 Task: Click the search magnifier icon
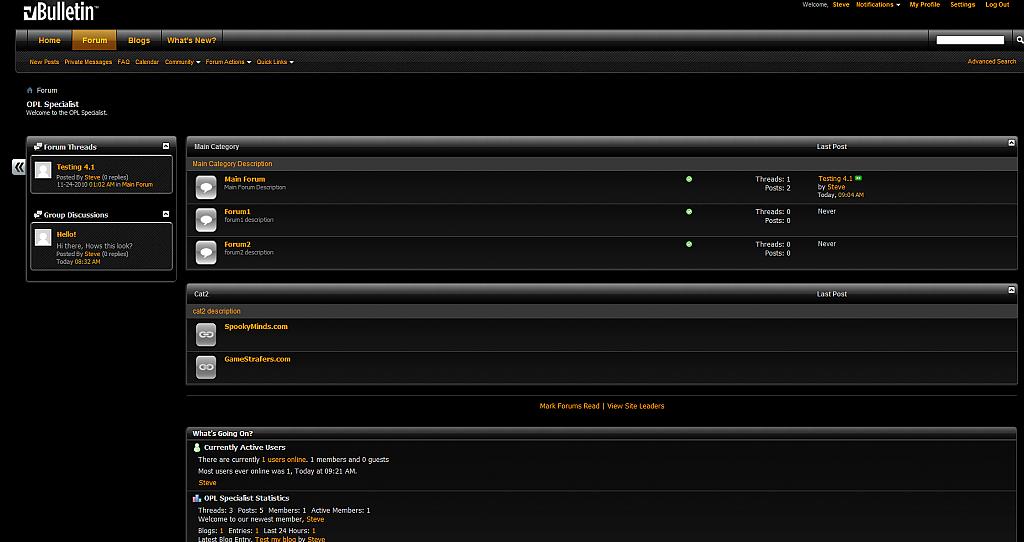point(1019,40)
